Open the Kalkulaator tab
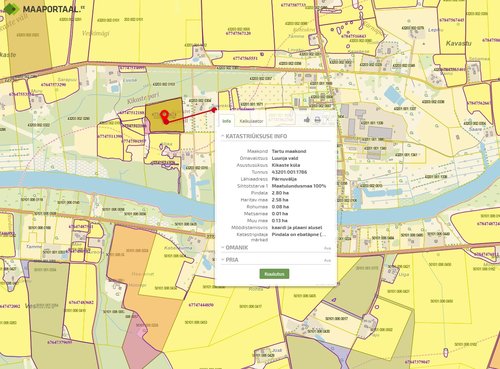Image resolution: width=500 pixels, height=369 pixels. (252, 121)
